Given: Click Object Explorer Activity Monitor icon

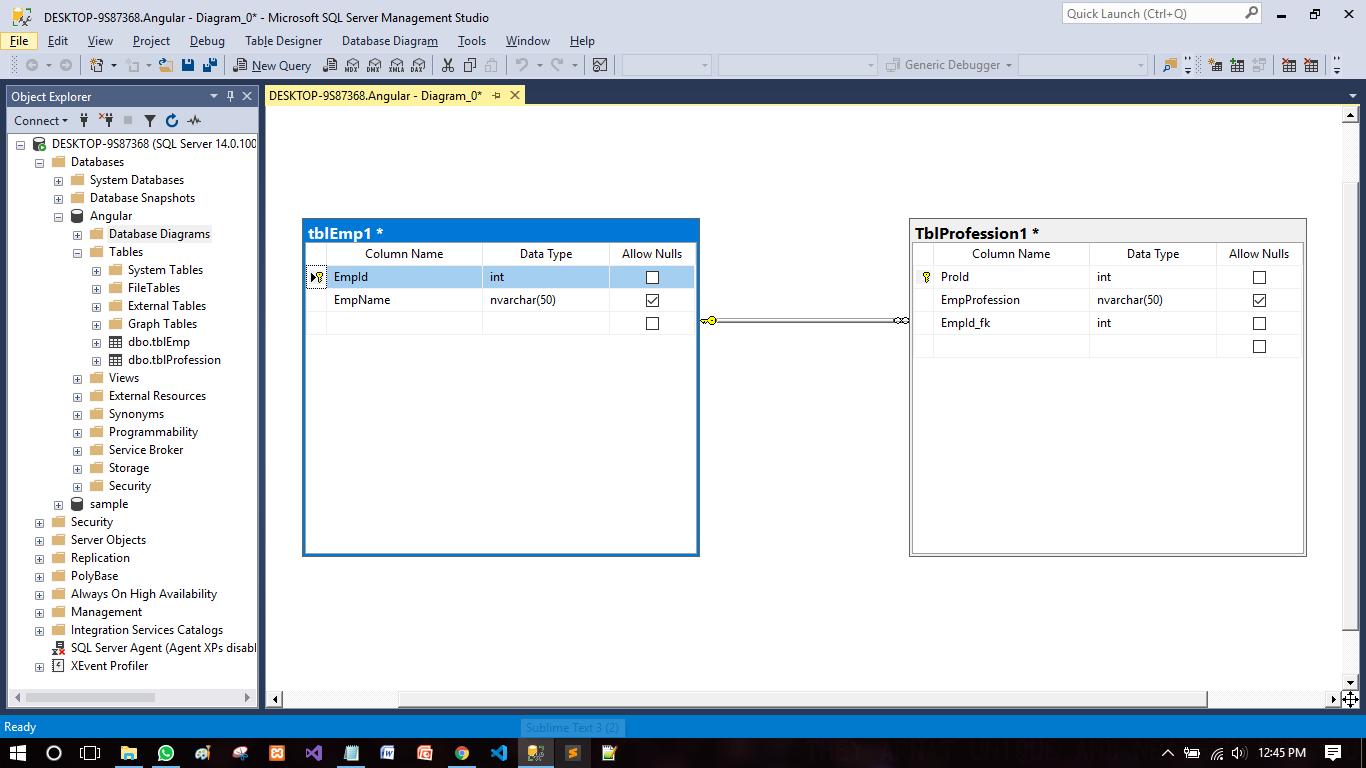Looking at the screenshot, I should point(194,121).
